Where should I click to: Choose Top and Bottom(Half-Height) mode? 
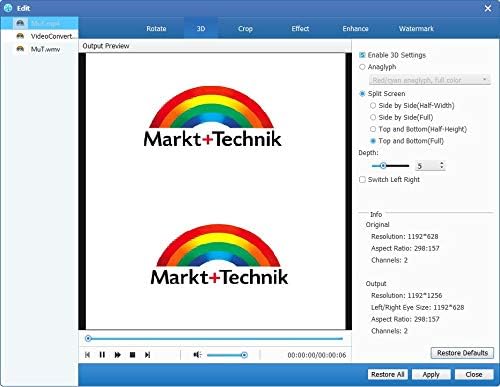point(373,129)
